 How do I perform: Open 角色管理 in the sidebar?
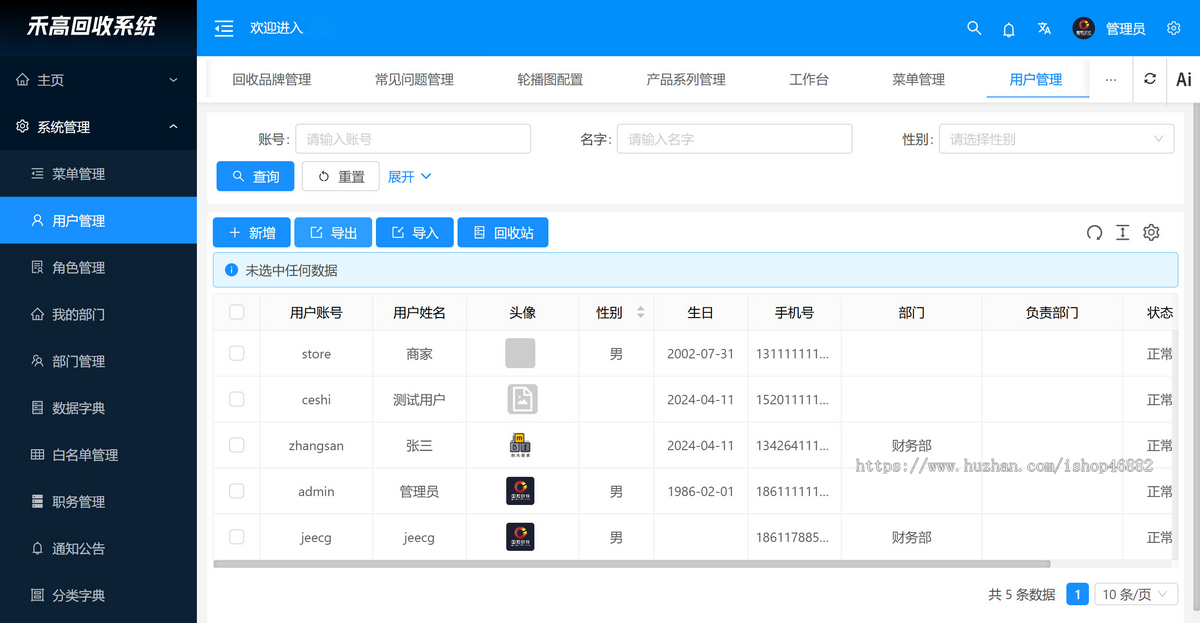point(98,267)
